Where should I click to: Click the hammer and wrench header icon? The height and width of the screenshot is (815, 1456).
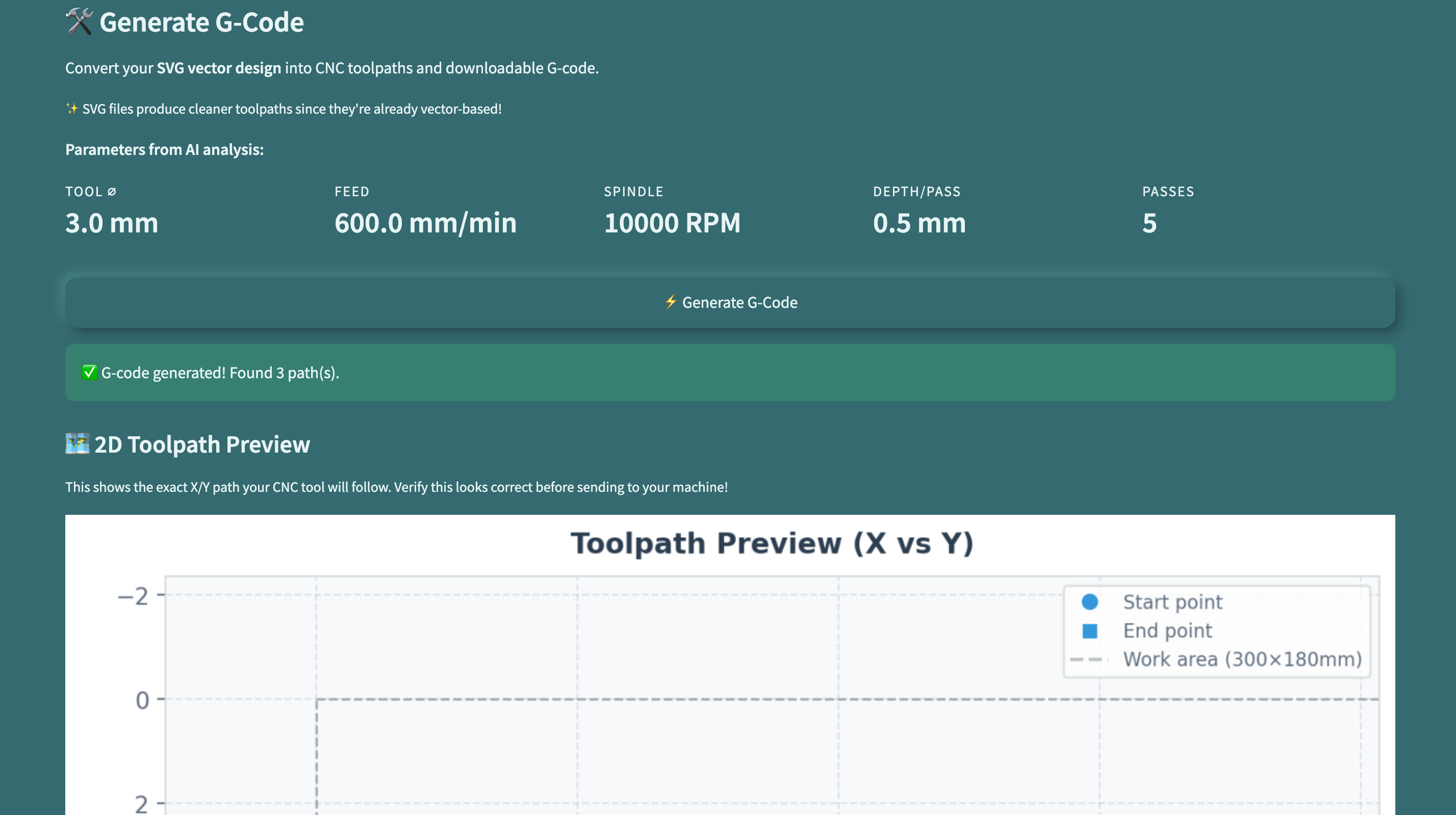[79, 21]
